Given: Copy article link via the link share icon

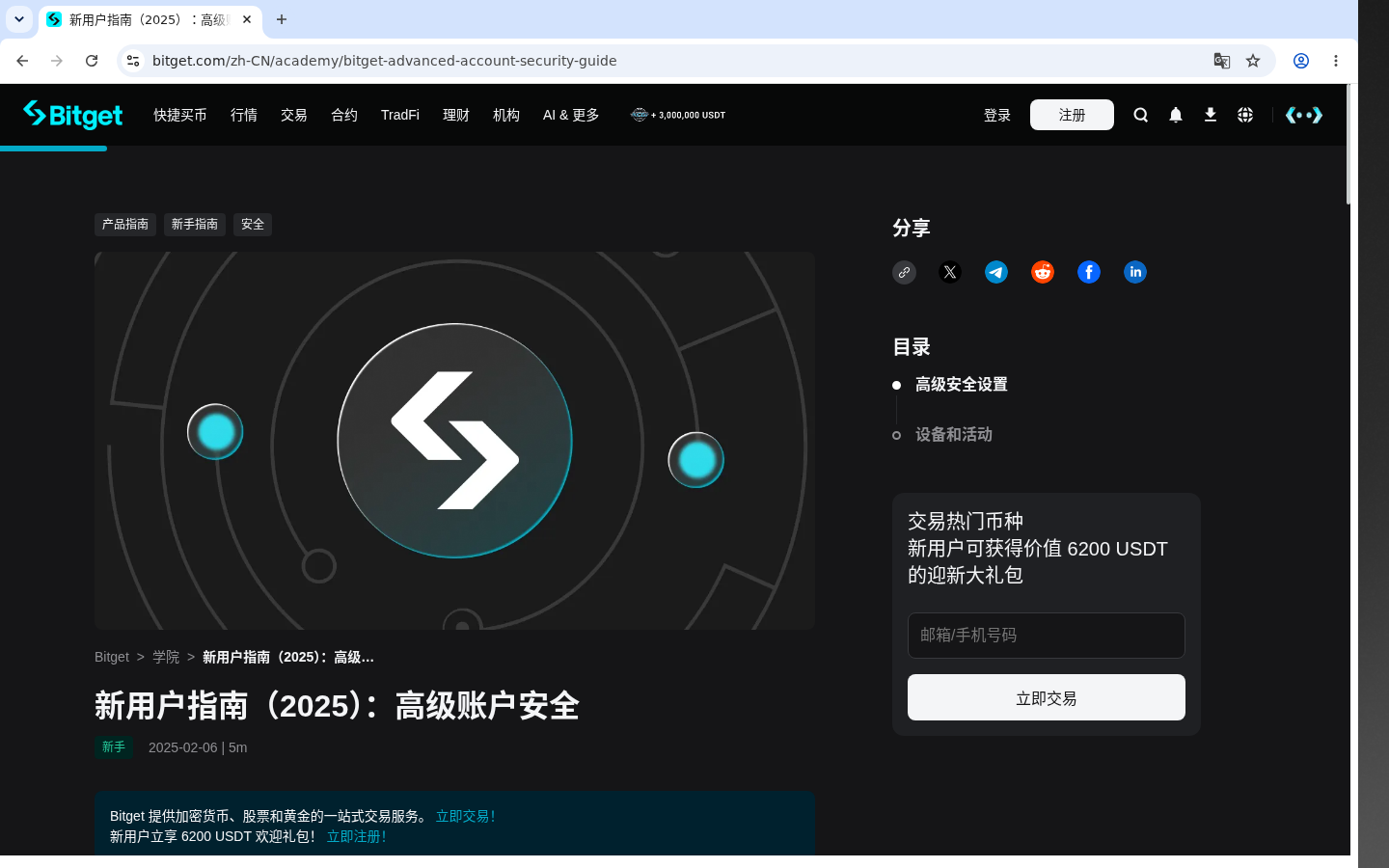Looking at the screenshot, I should click(x=904, y=272).
